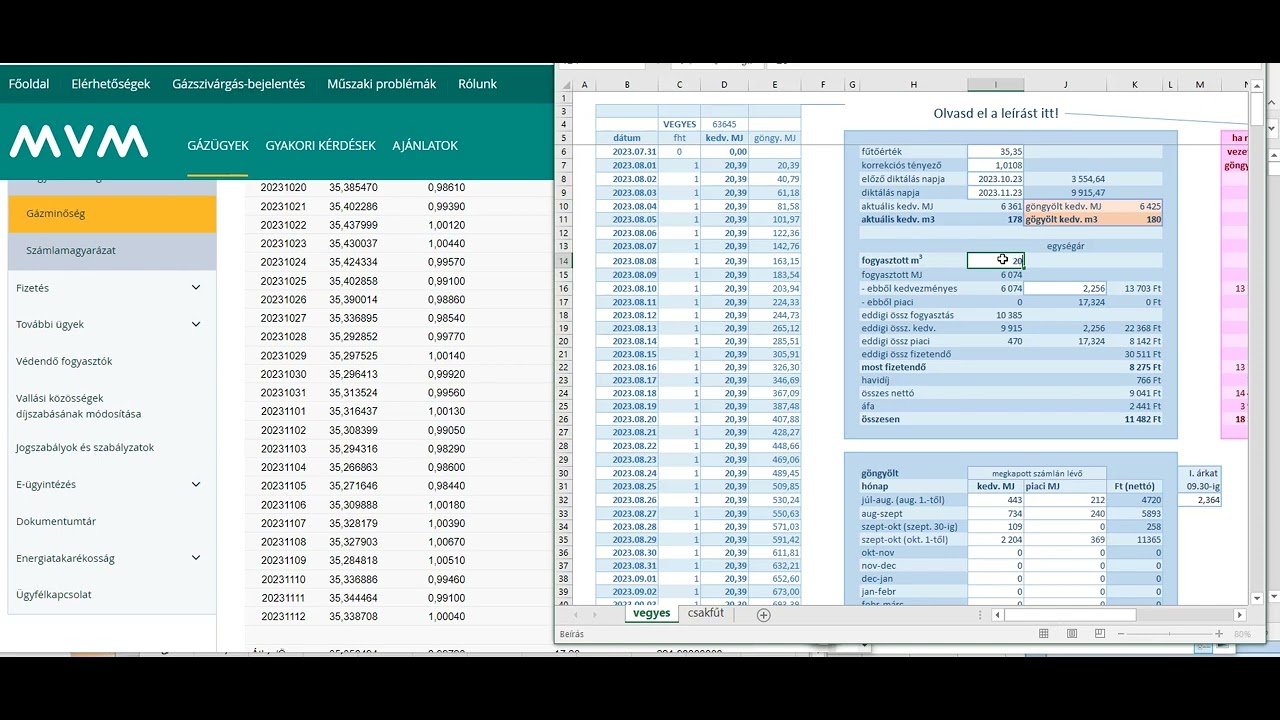1280x720 pixels.
Task: Switch Excel to Normal view icon
Action: (x=1044, y=634)
